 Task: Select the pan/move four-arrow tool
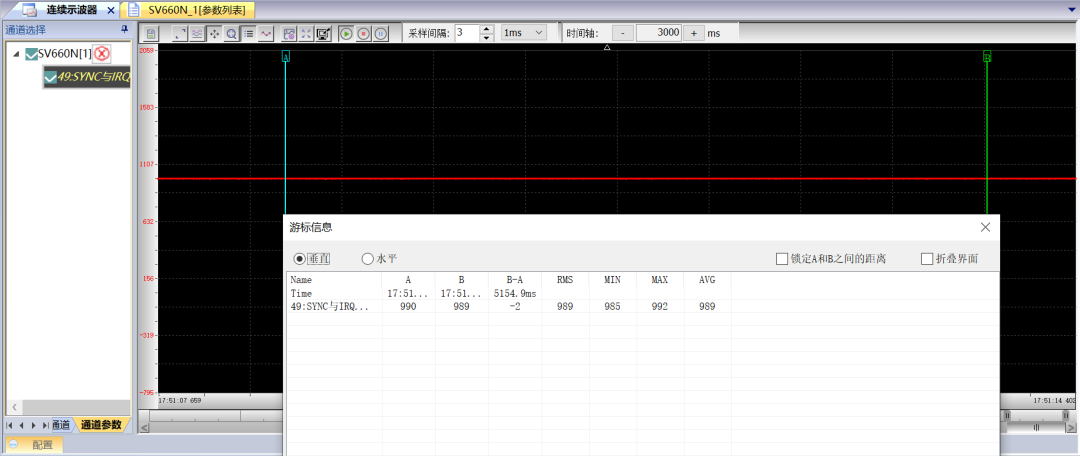tap(214, 33)
